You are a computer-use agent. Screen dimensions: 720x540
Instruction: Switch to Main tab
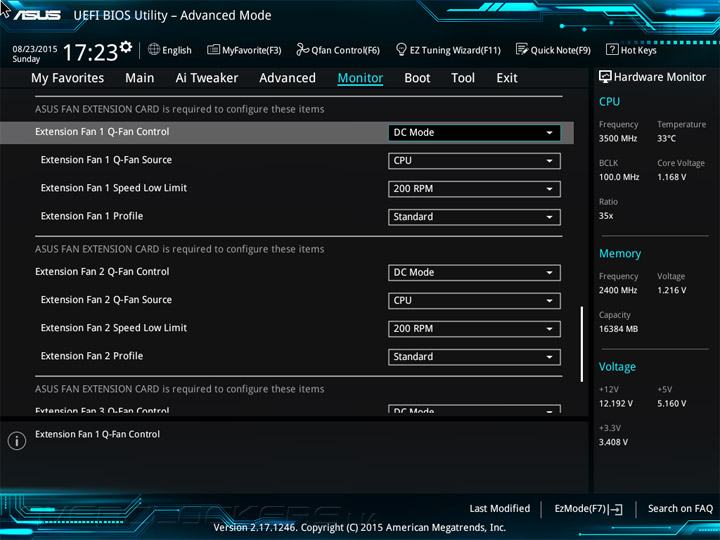[x=140, y=78]
